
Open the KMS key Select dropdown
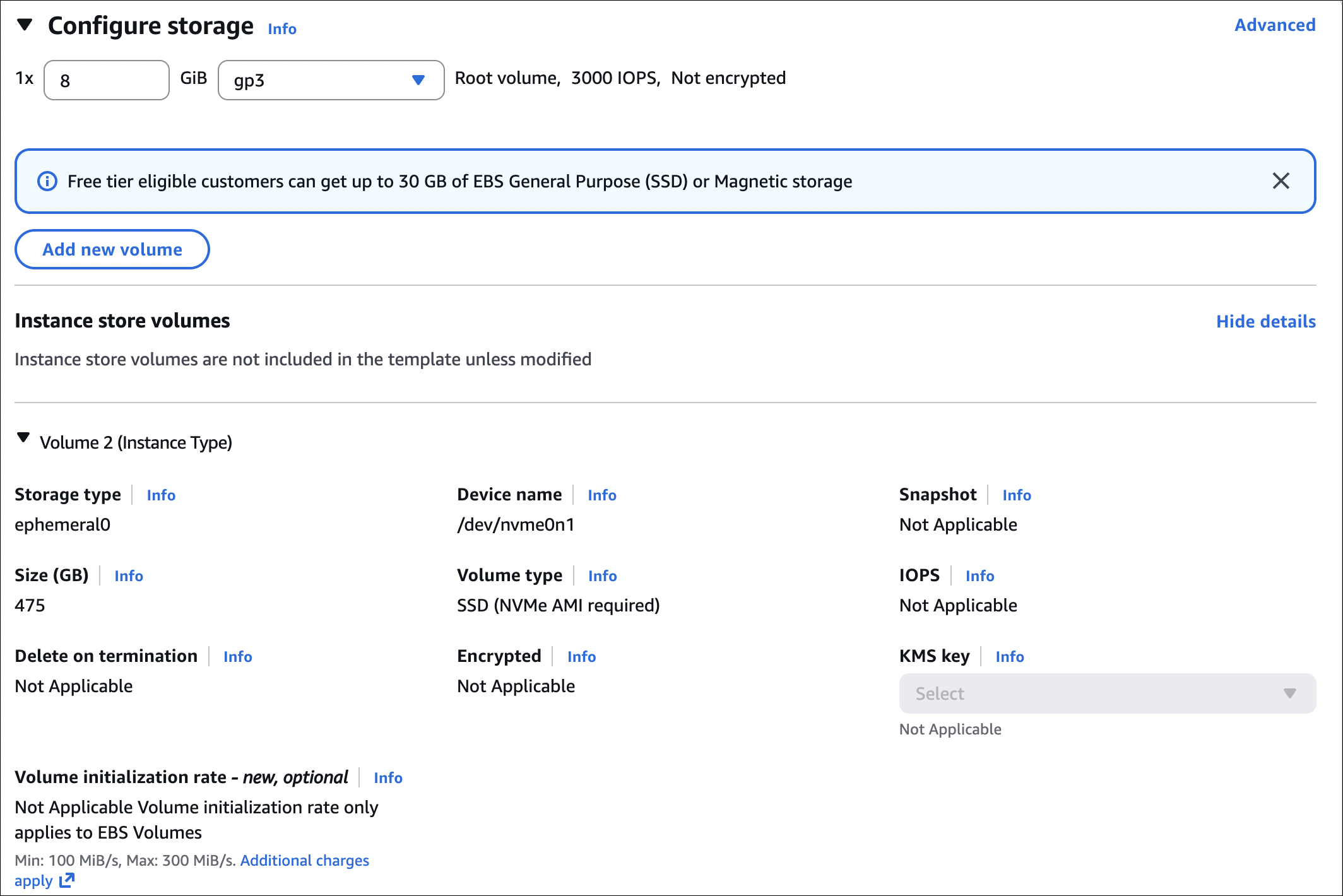(x=1107, y=693)
